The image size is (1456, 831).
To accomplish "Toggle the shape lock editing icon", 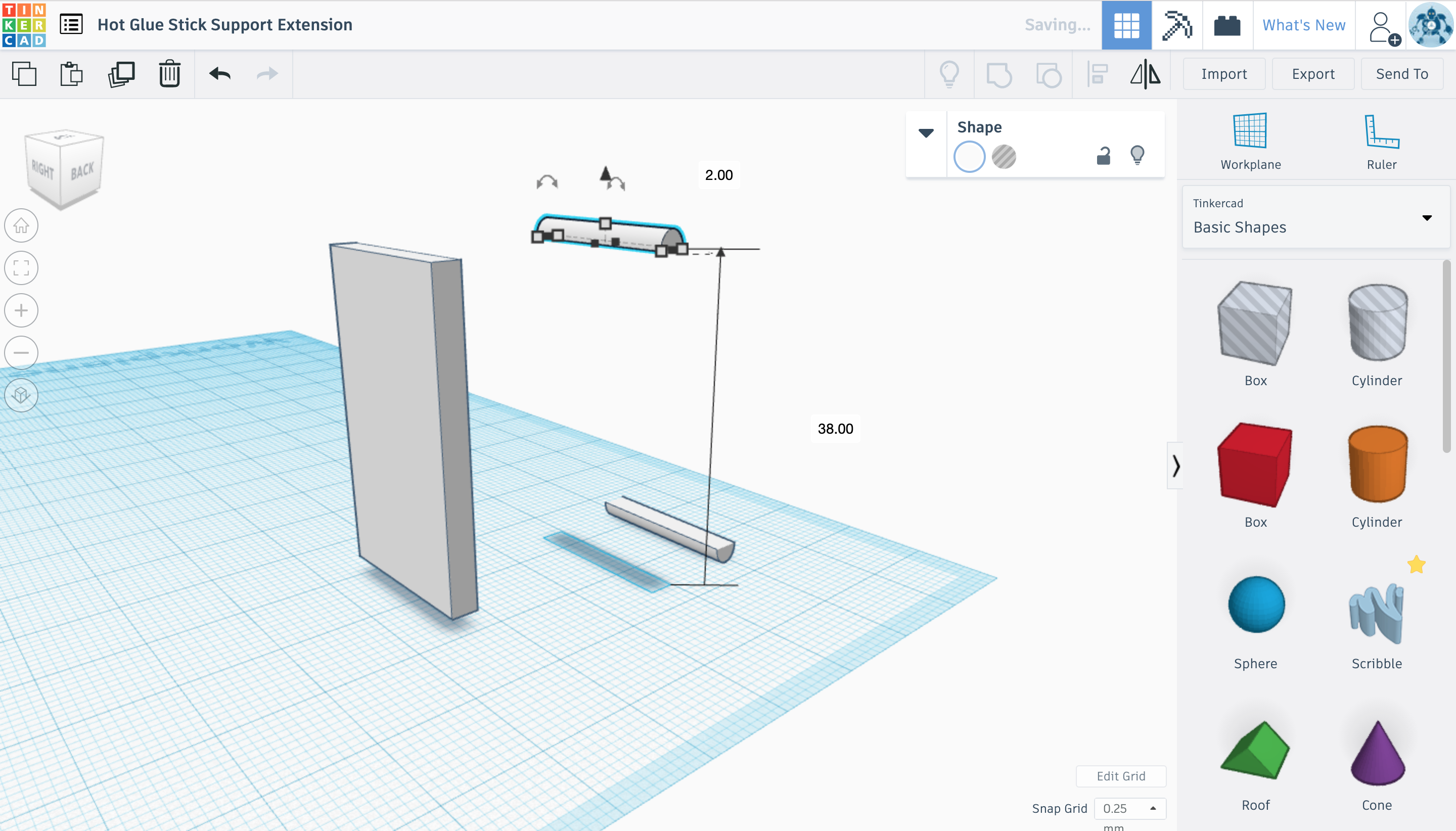I will coord(1103,156).
